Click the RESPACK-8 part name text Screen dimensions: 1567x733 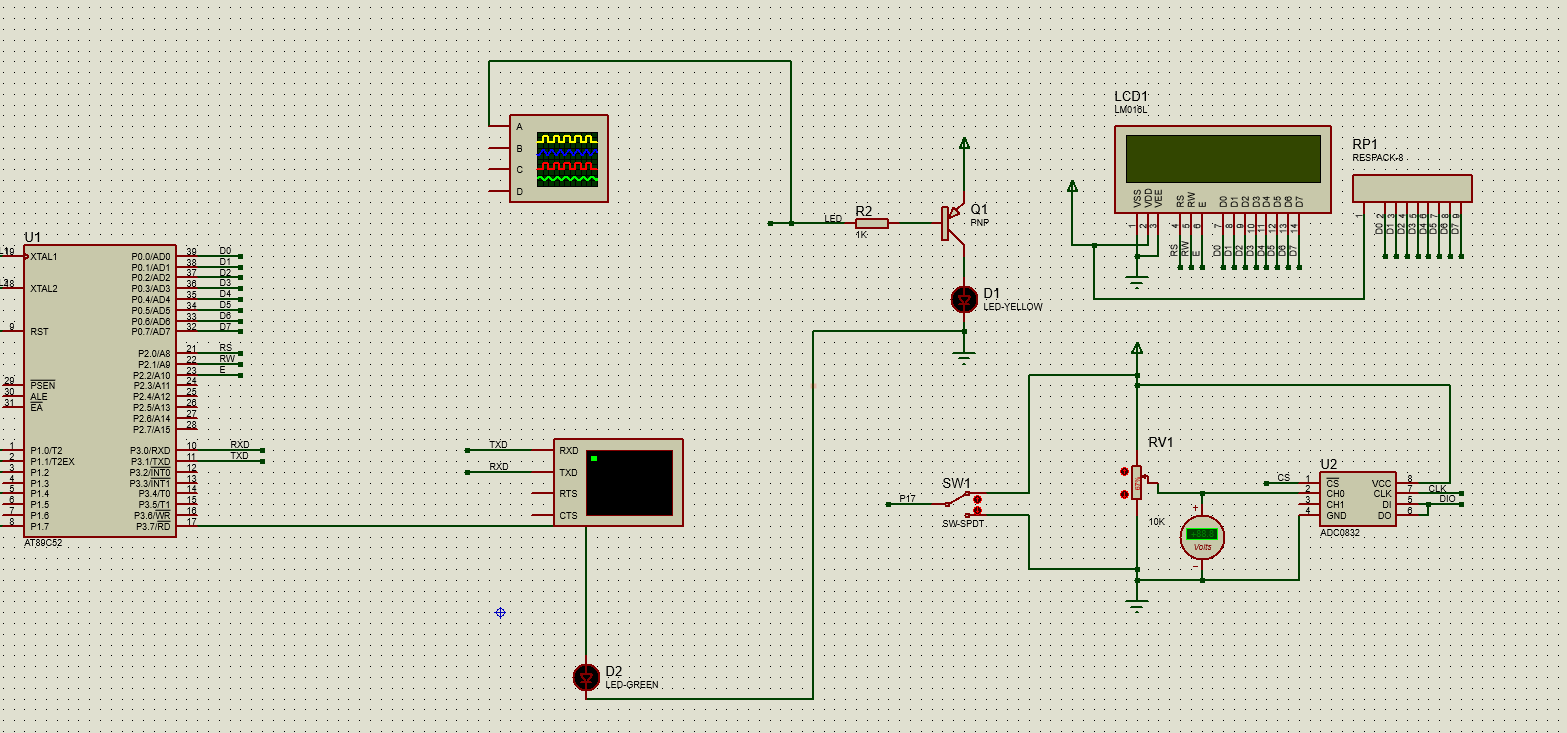tap(1379, 158)
